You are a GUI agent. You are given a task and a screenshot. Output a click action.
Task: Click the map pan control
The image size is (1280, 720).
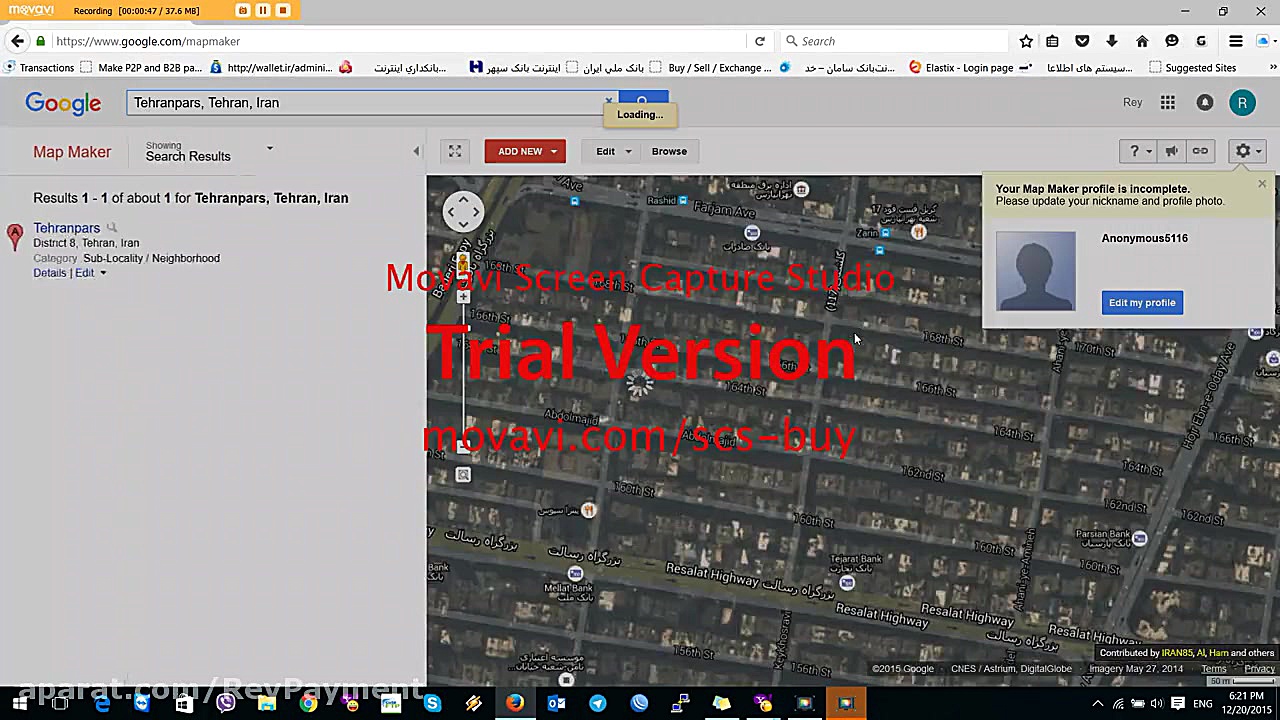[463, 211]
